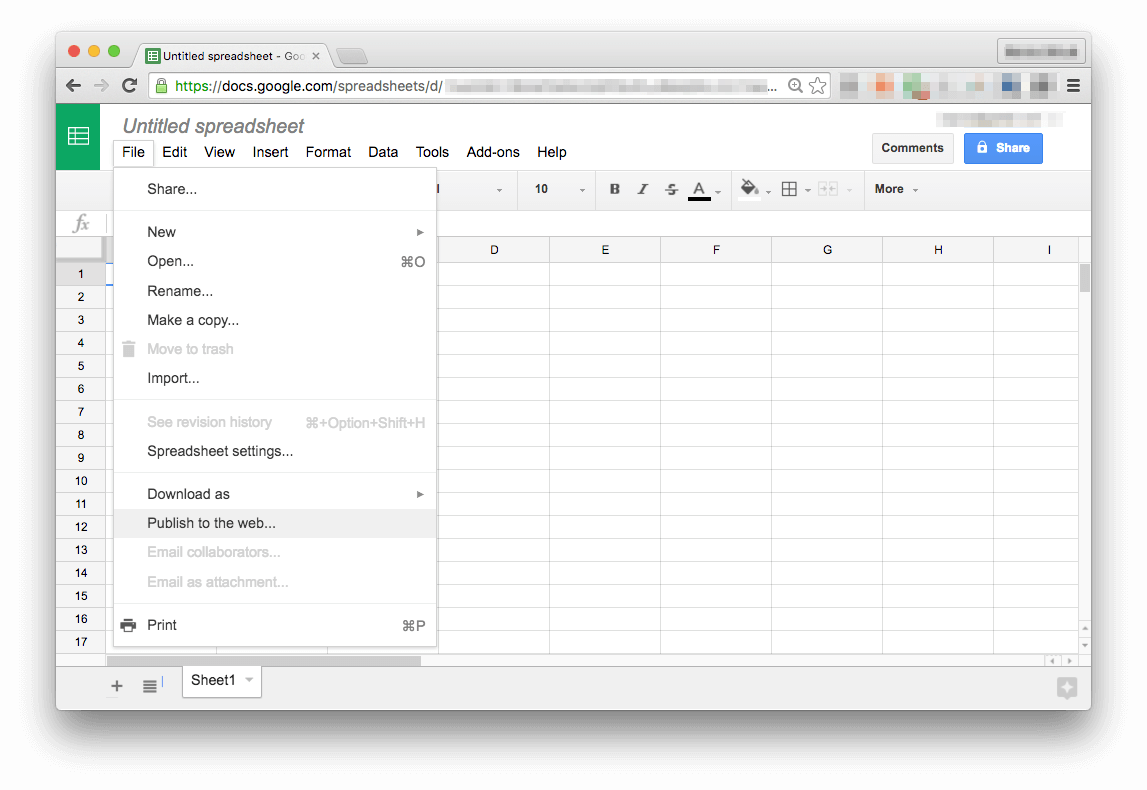
Task: Expand the Download as submenu
Action: click(x=190, y=493)
